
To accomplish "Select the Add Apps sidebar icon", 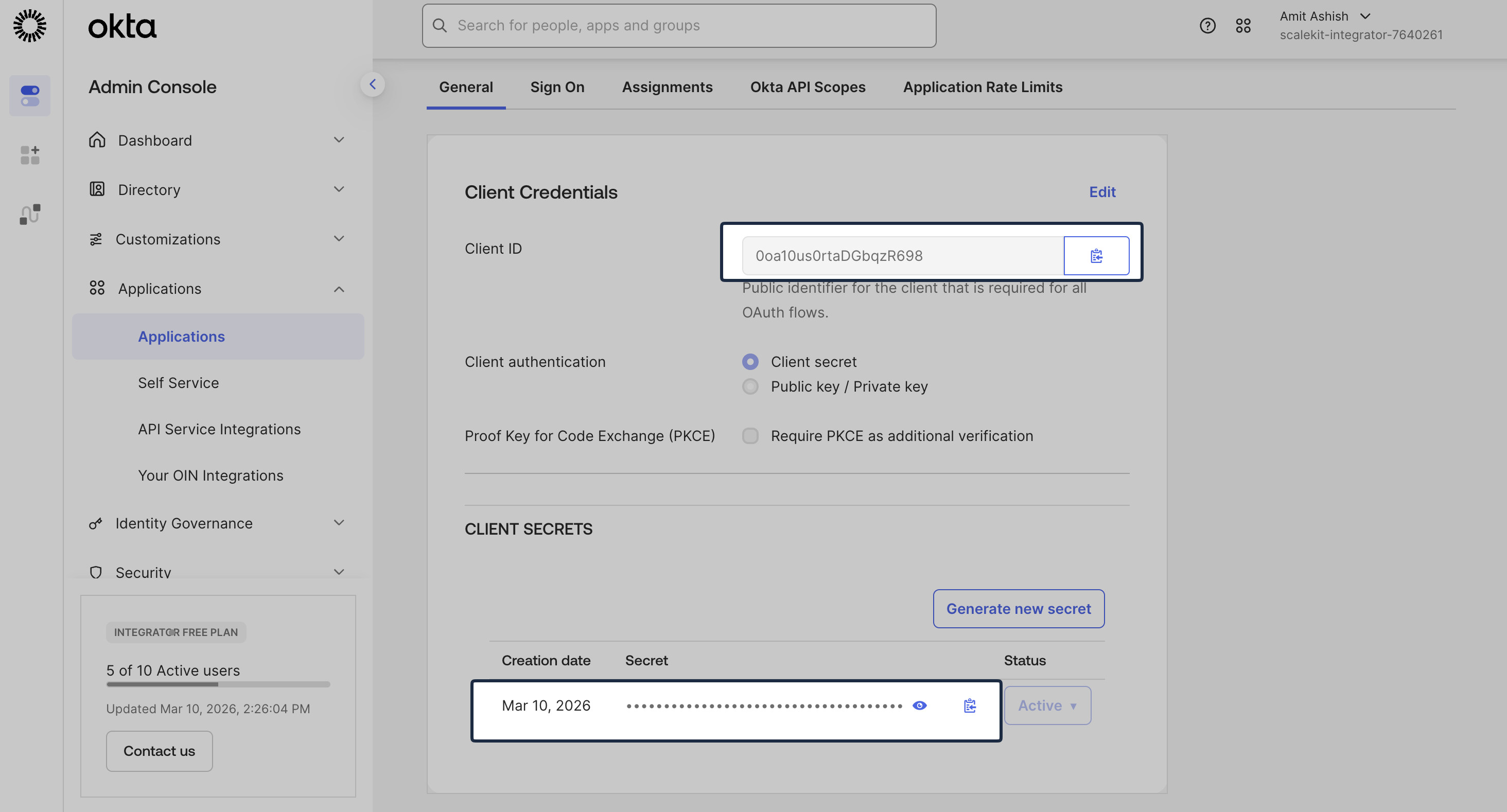I will [x=29, y=155].
